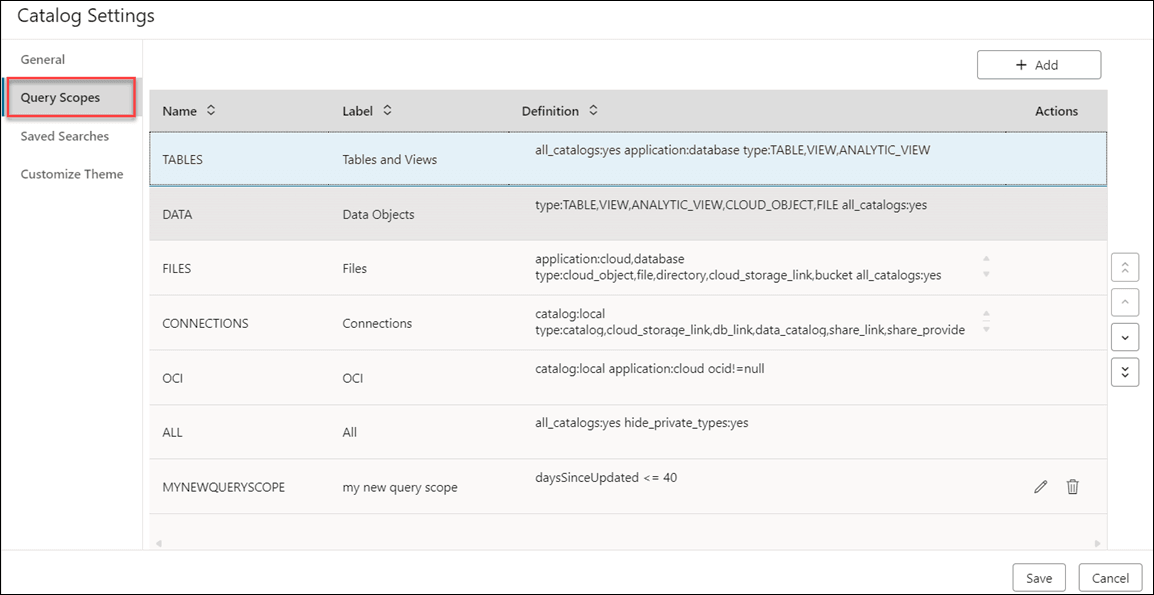Open the Customize Theme section

point(71,173)
